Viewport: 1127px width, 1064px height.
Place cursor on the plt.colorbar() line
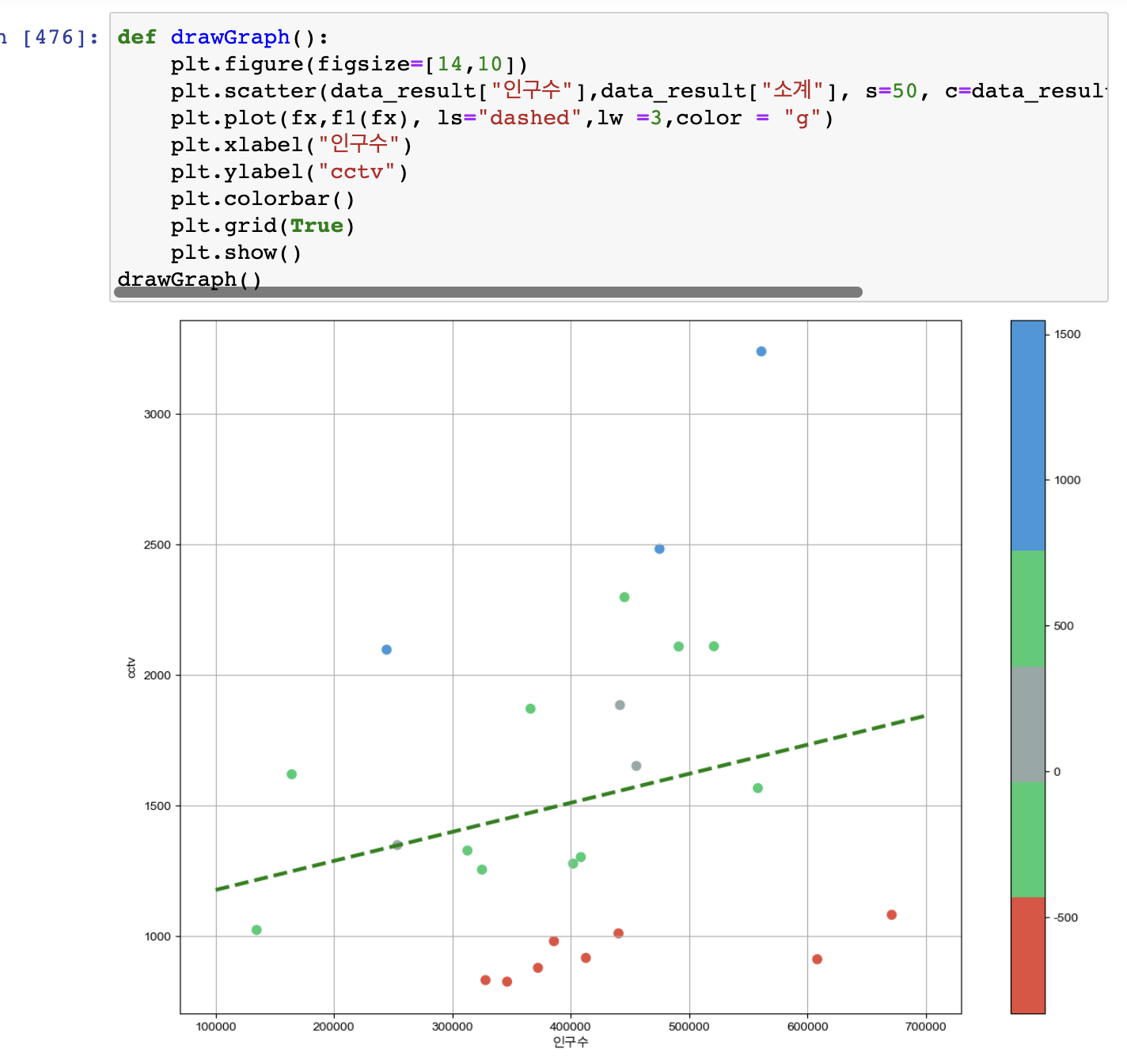click(x=263, y=199)
